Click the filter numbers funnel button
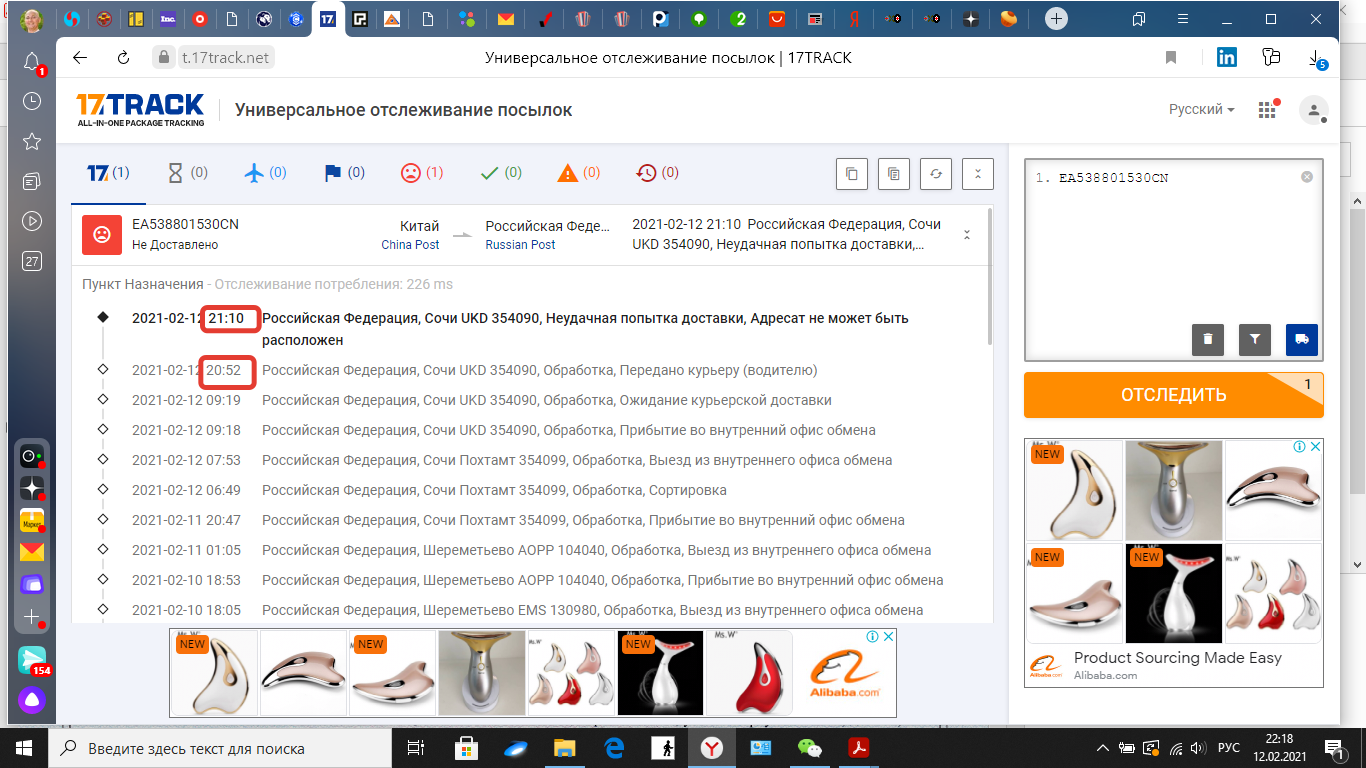Screen dimensions: 1366x768 (1255, 340)
